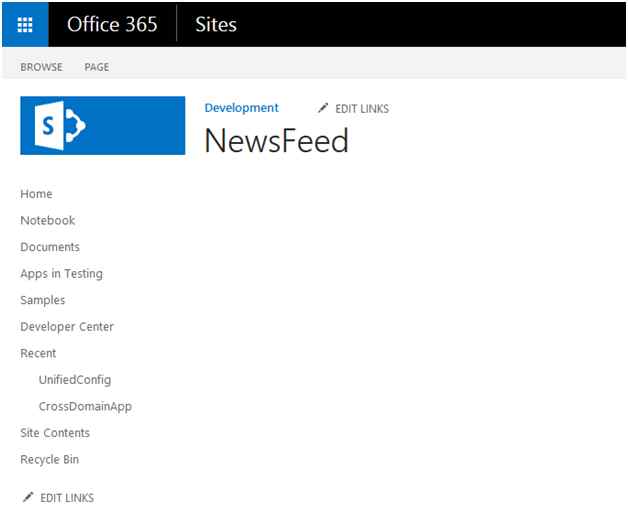Screen dimensions: 628x525
Task: Open the app launcher grid icon
Action: click(25, 24)
